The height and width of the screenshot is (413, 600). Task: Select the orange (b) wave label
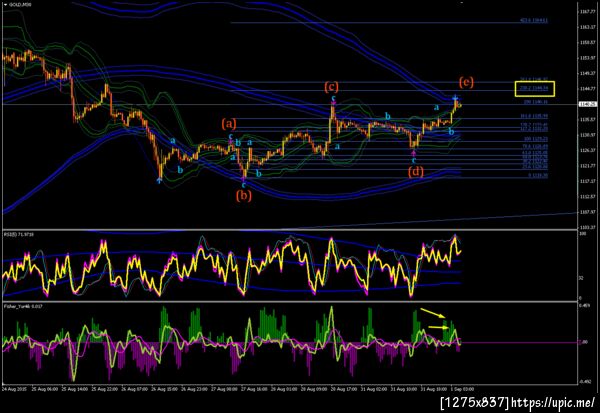click(244, 196)
